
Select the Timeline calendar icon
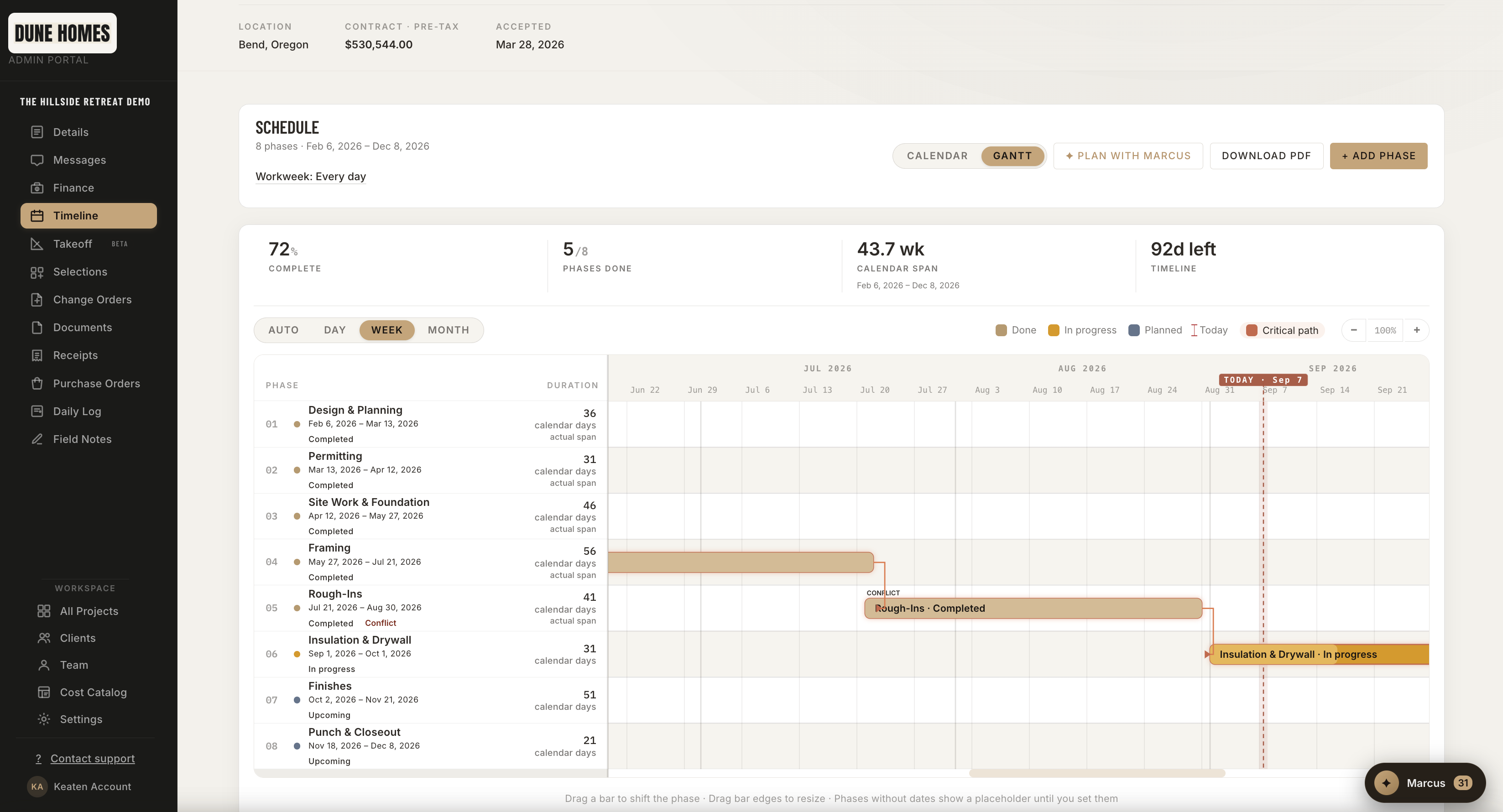pos(37,216)
